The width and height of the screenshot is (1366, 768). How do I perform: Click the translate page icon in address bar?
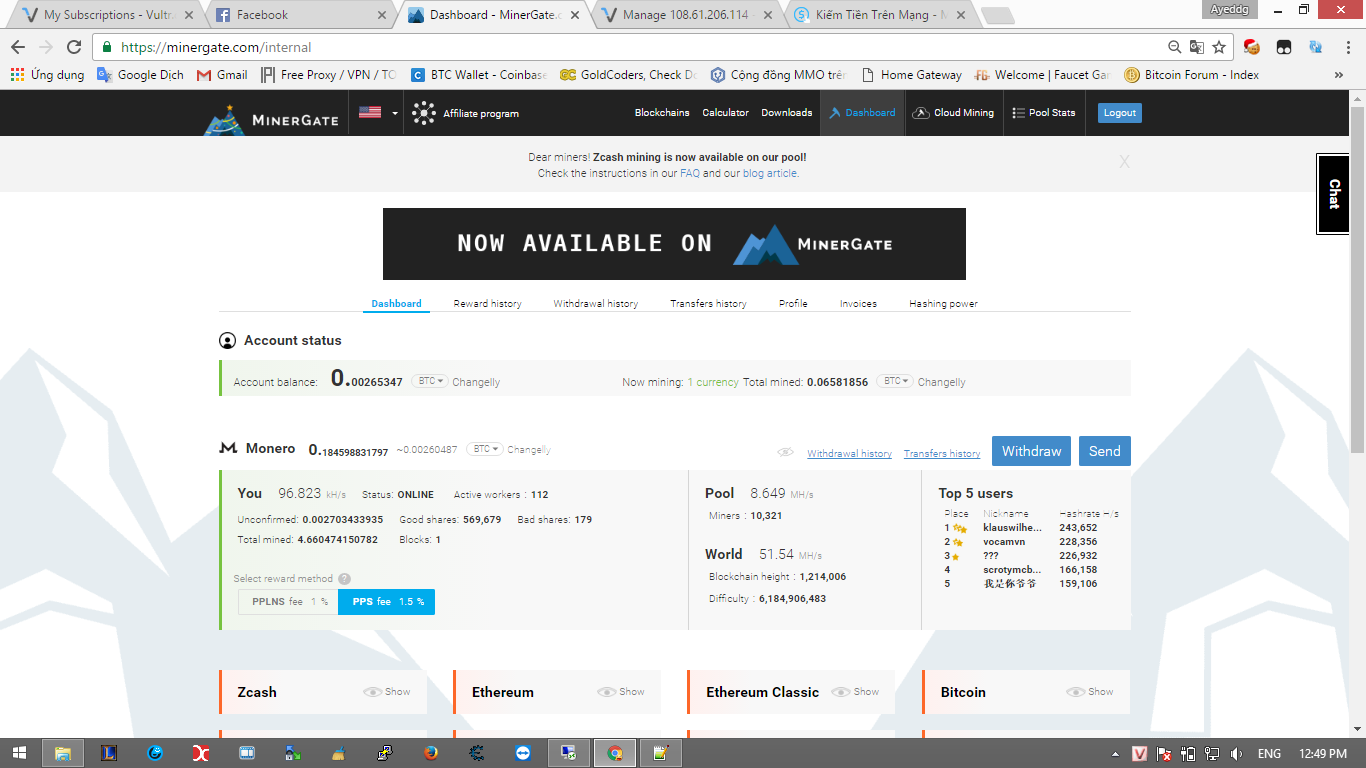1197,47
